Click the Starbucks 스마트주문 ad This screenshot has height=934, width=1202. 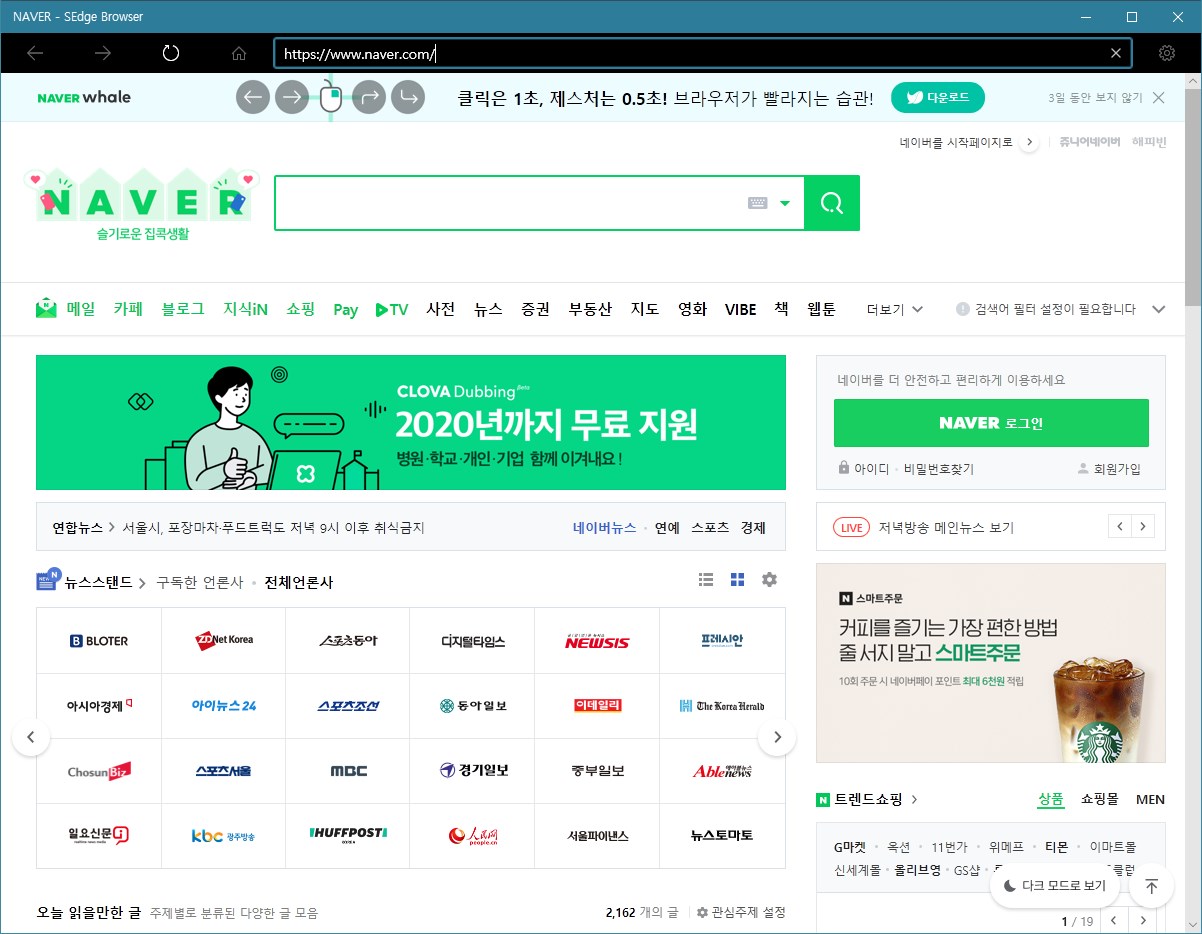click(x=991, y=663)
